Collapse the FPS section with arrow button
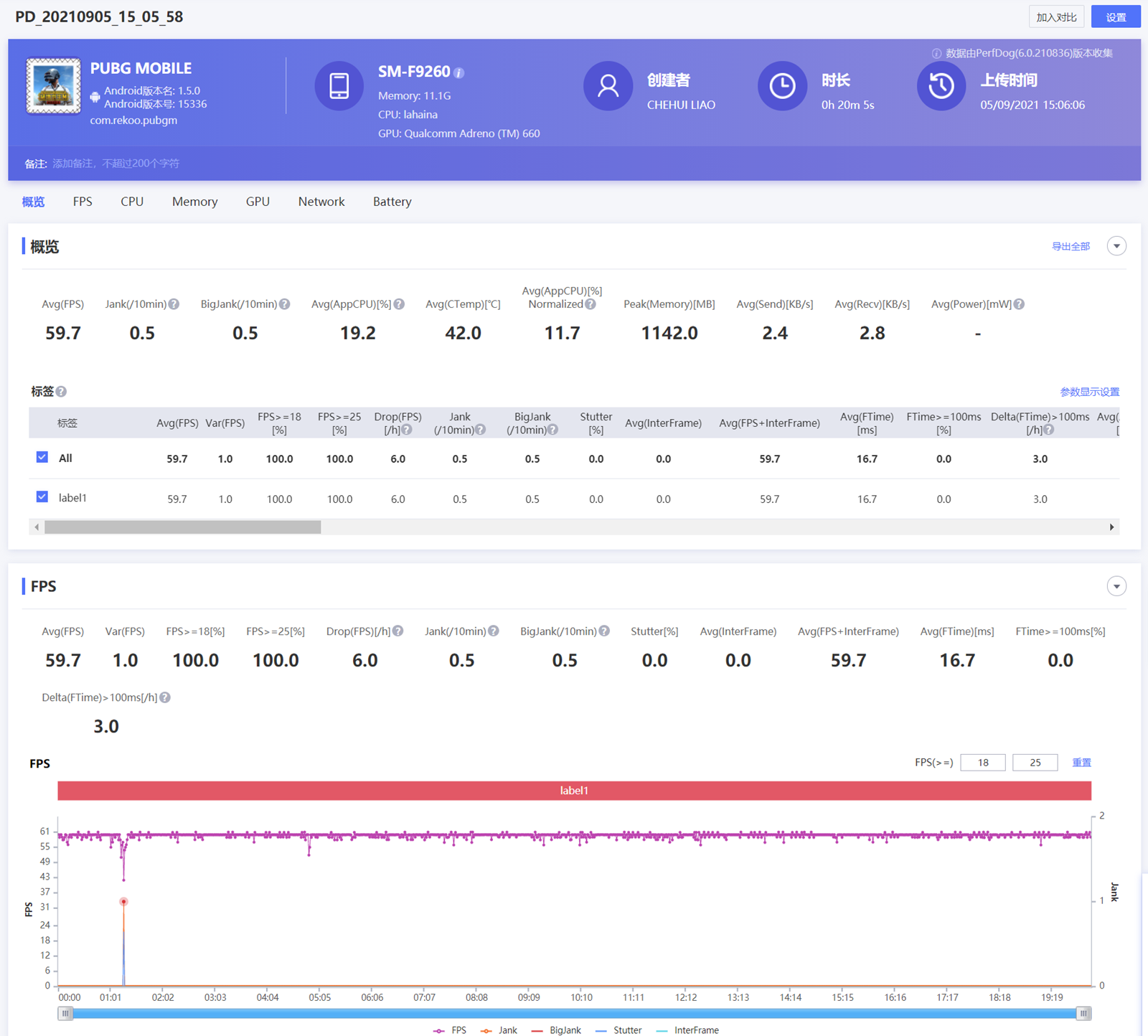The image size is (1148, 1036). 1116,586
